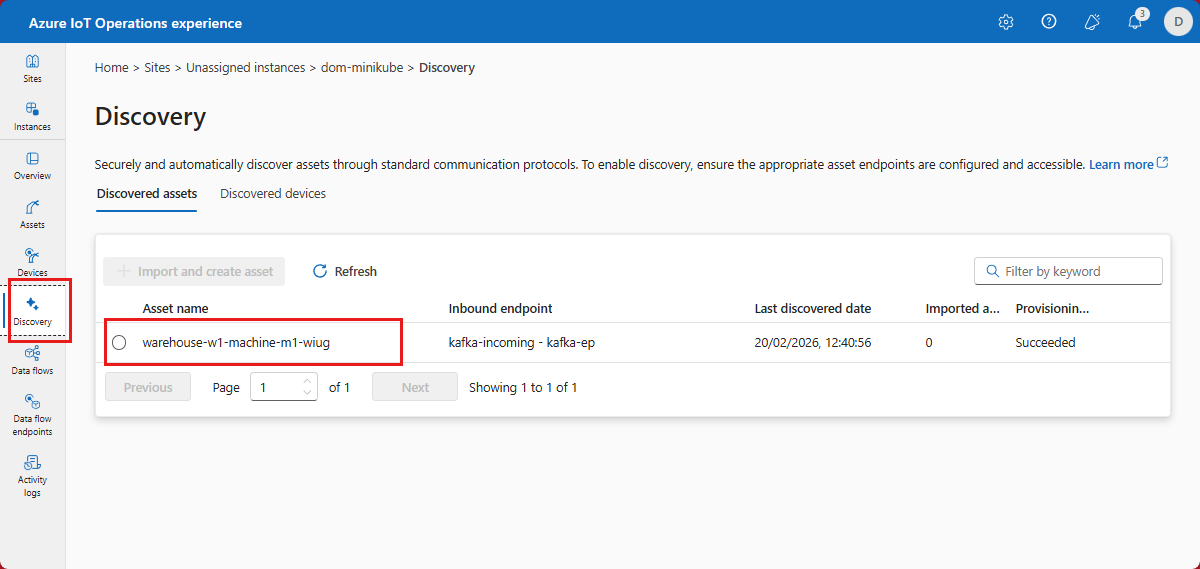The height and width of the screenshot is (569, 1200).
Task: Open the help question mark icon
Action: coord(1049,22)
